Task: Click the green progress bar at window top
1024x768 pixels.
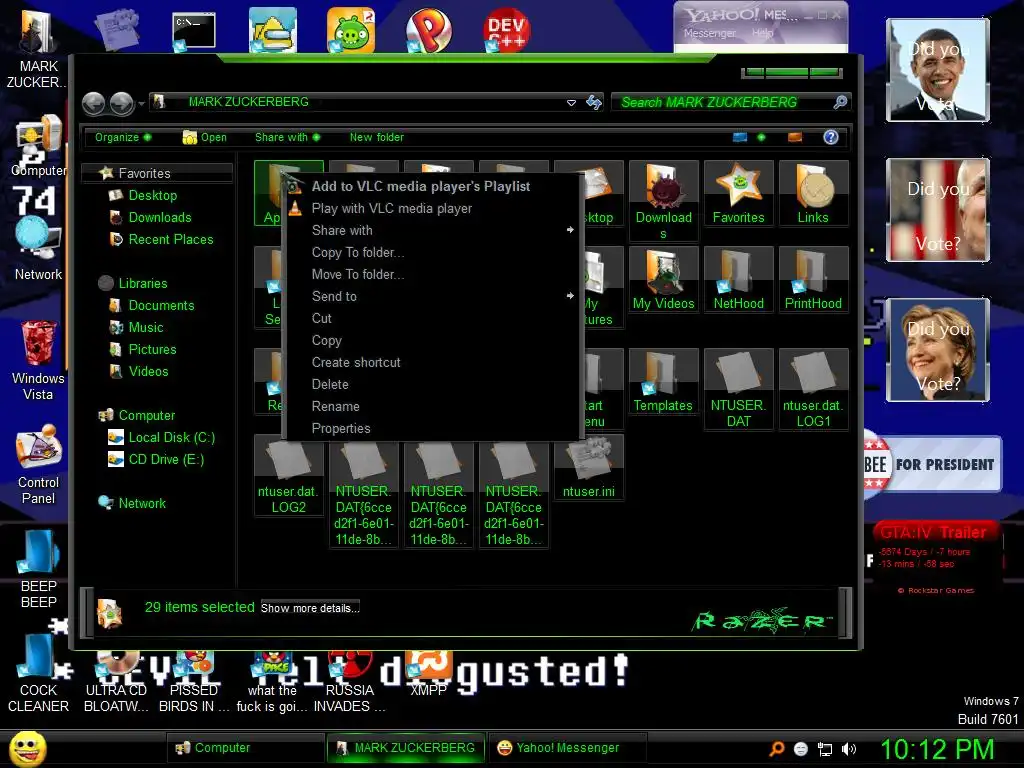Action: point(792,72)
